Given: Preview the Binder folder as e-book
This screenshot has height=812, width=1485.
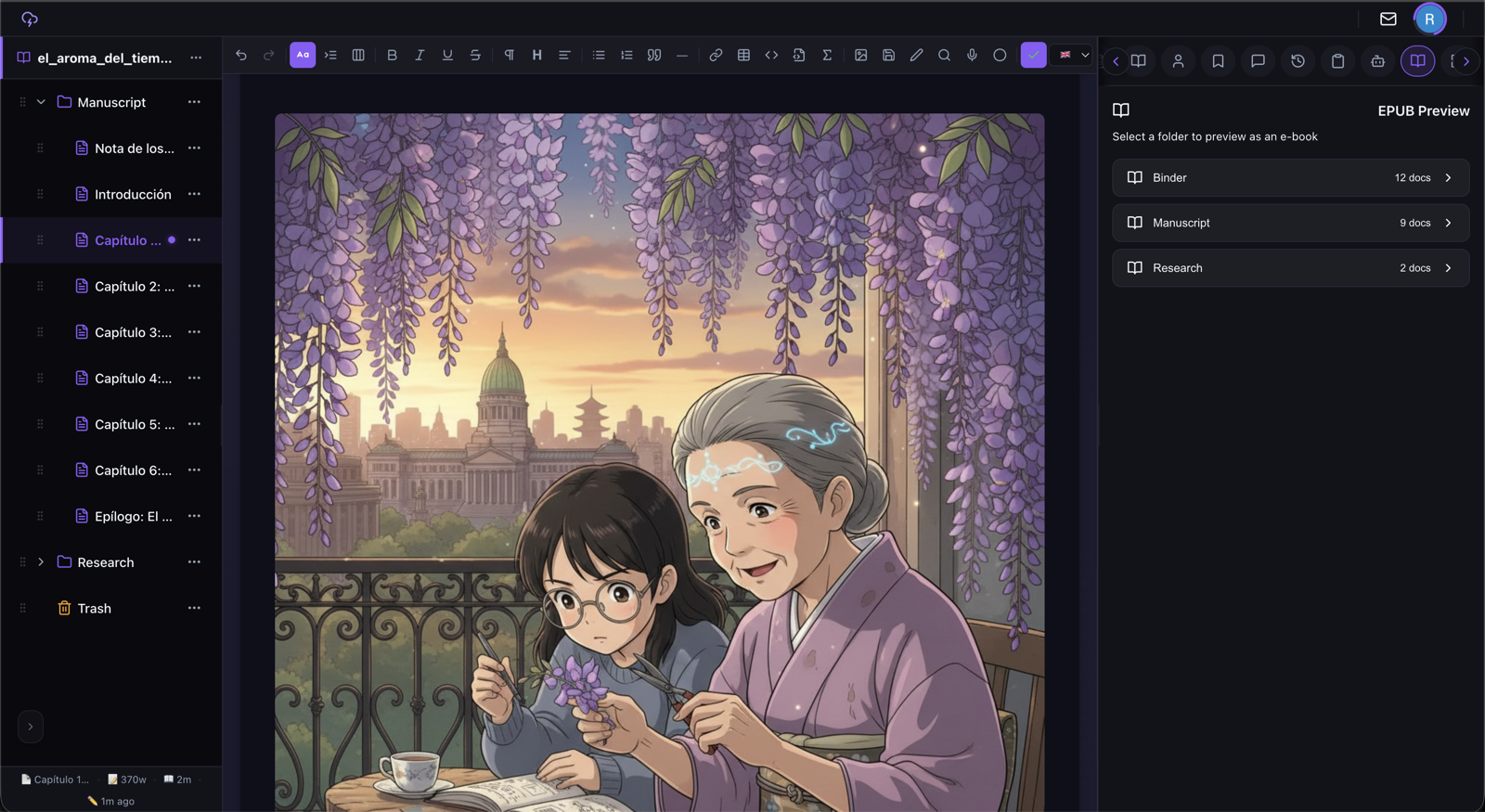Looking at the screenshot, I should tap(1290, 177).
